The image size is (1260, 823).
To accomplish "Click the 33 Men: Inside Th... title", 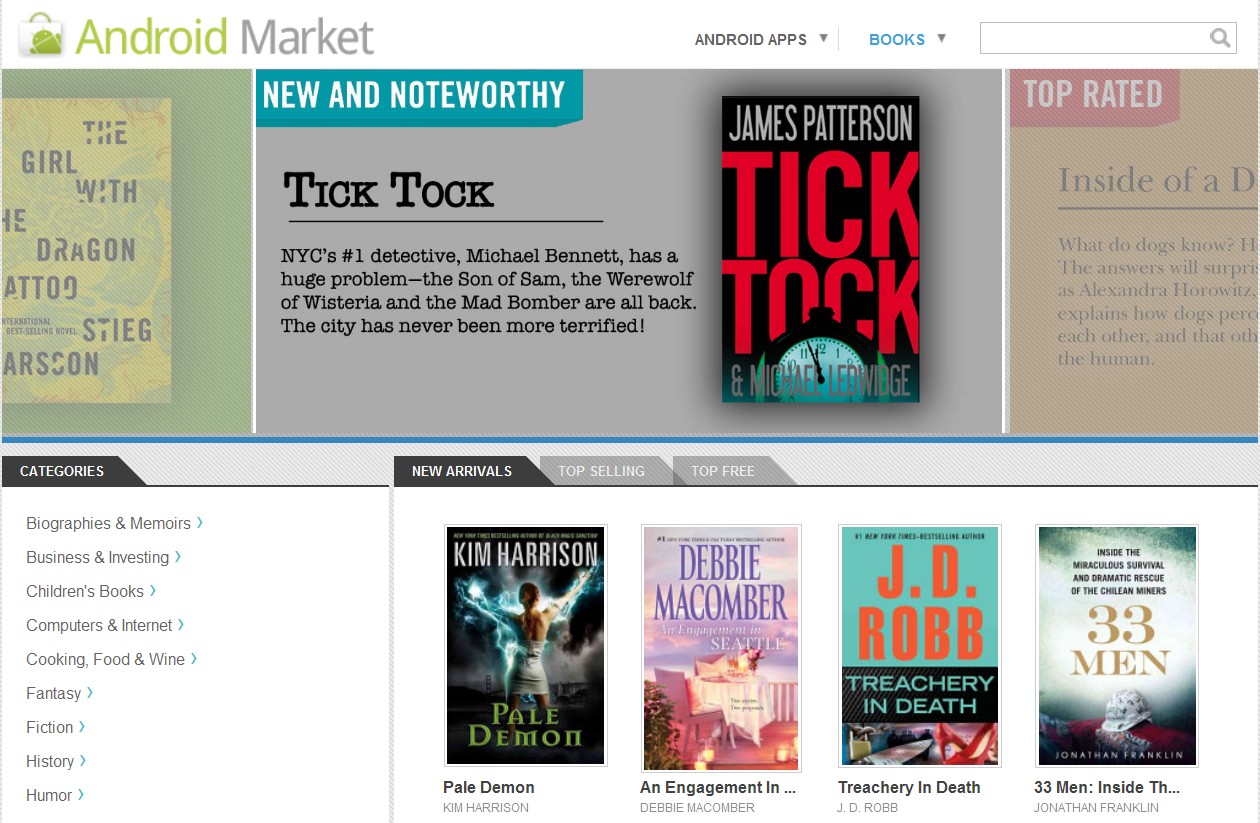I will point(1107,787).
